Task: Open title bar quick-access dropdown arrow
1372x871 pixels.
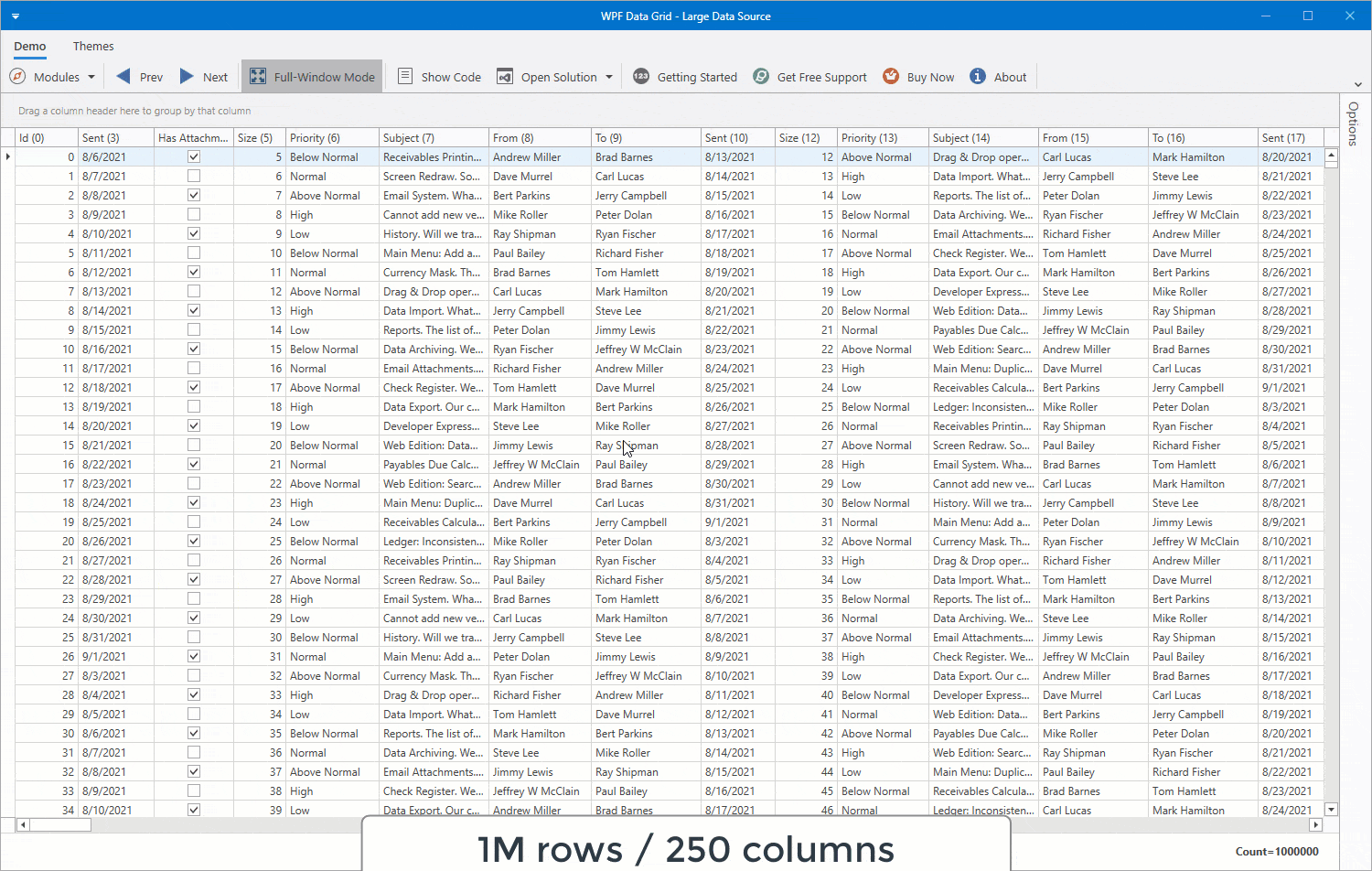Action: tap(15, 16)
